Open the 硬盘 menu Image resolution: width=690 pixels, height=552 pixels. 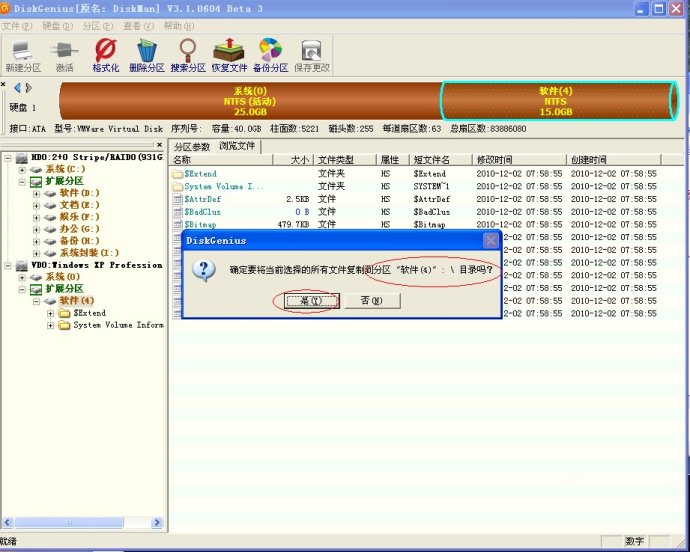pos(58,26)
